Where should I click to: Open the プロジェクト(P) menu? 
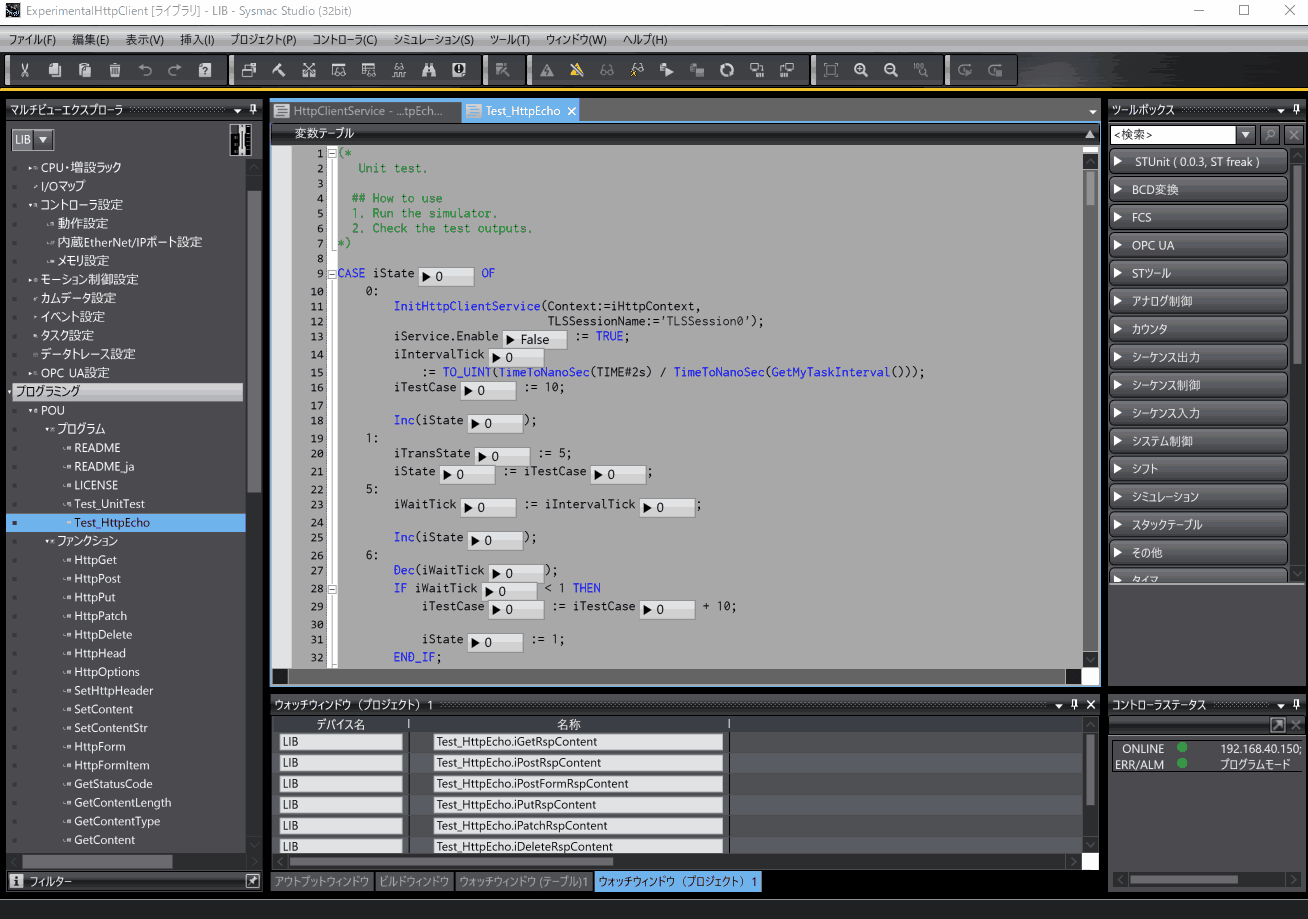tap(263, 40)
